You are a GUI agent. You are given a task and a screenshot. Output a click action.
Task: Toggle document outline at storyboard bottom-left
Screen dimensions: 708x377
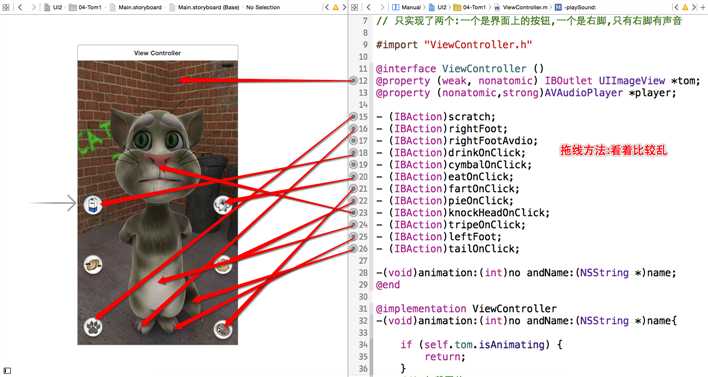7,371
